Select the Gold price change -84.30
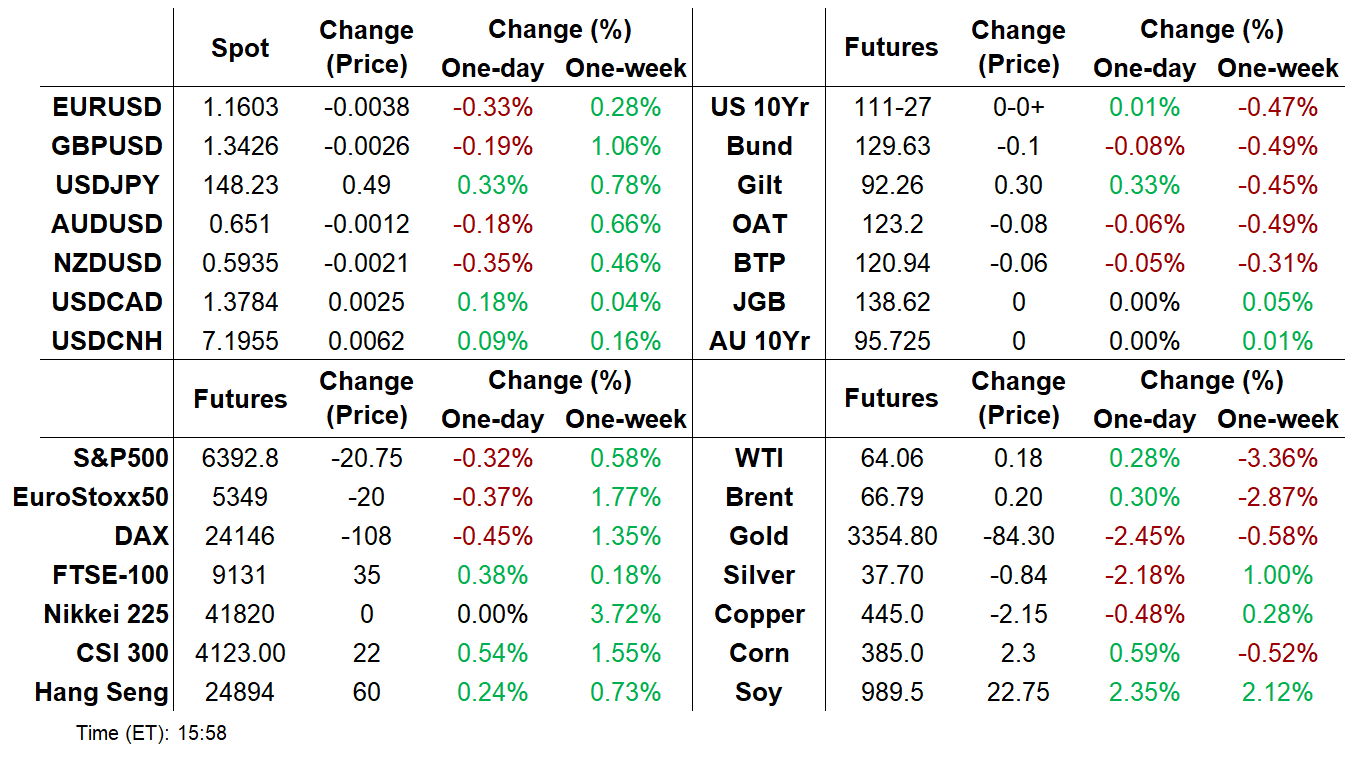 1018,536
